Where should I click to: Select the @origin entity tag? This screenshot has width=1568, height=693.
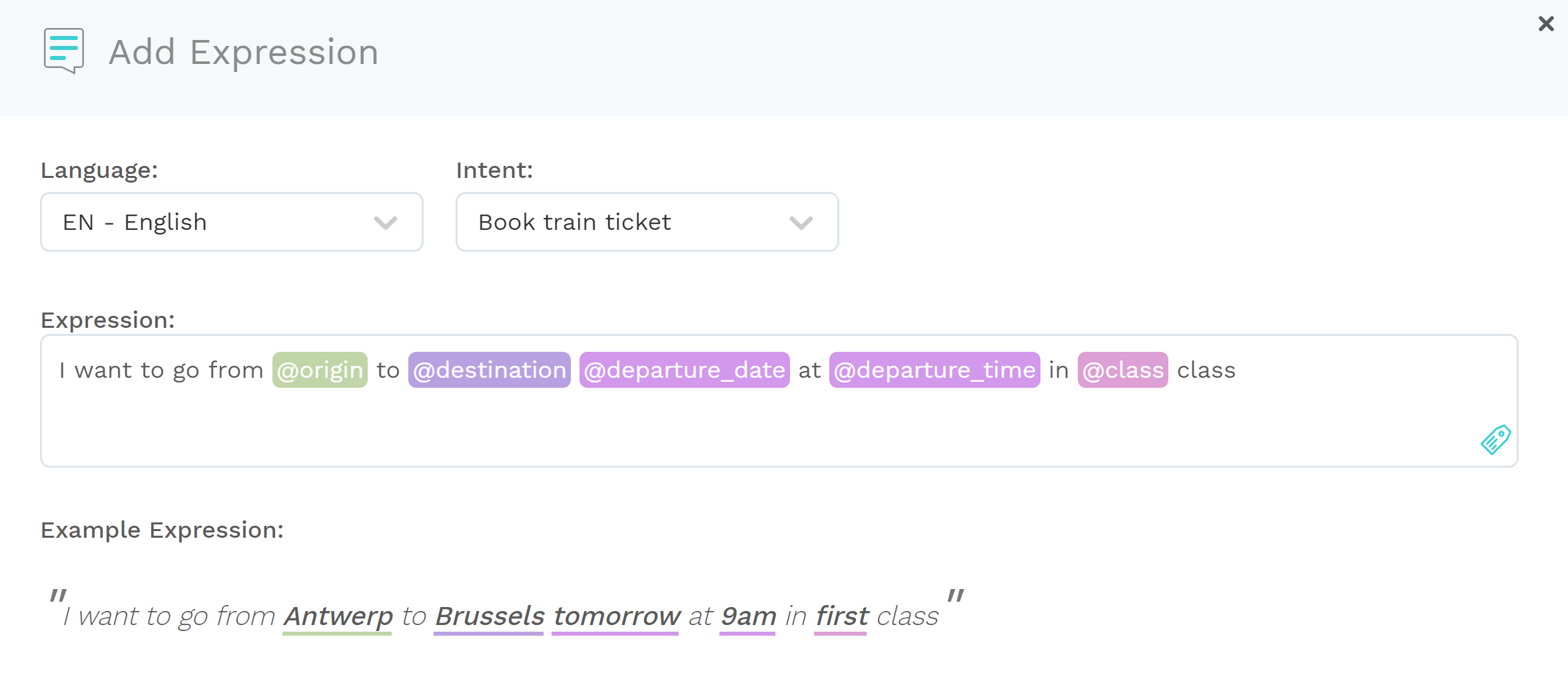[x=320, y=370]
